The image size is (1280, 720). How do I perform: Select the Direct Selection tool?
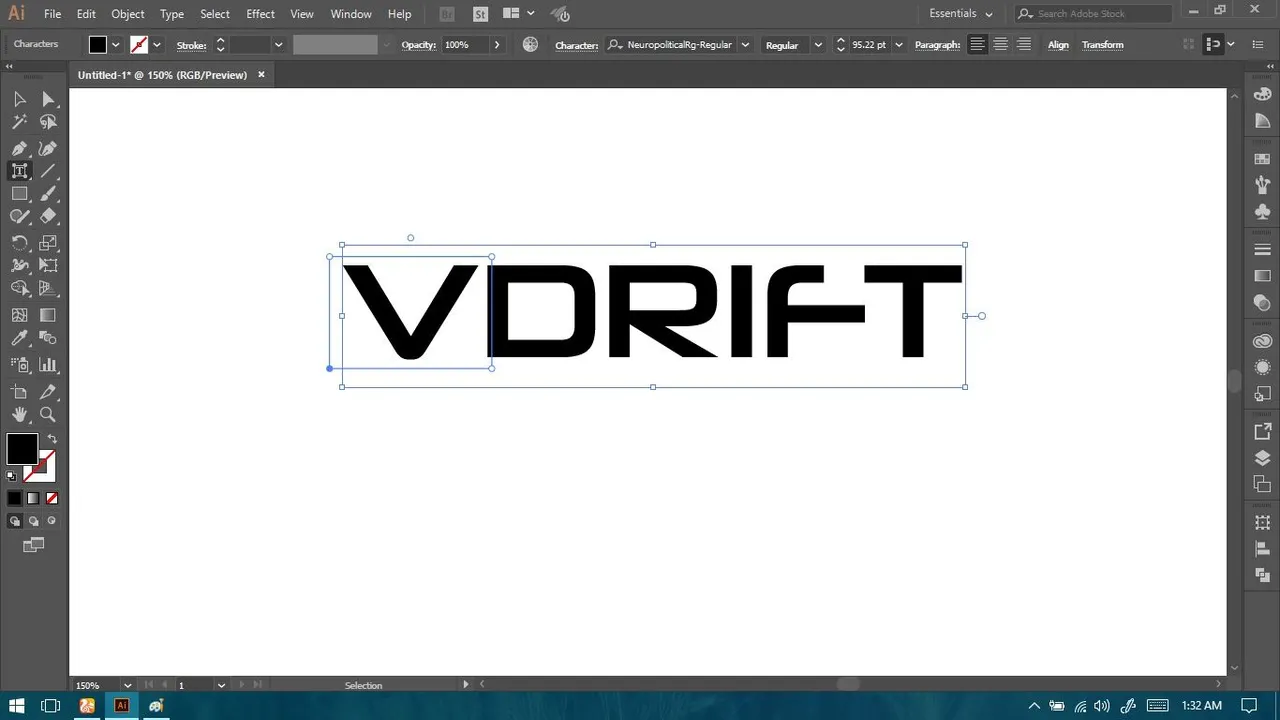click(x=48, y=99)
